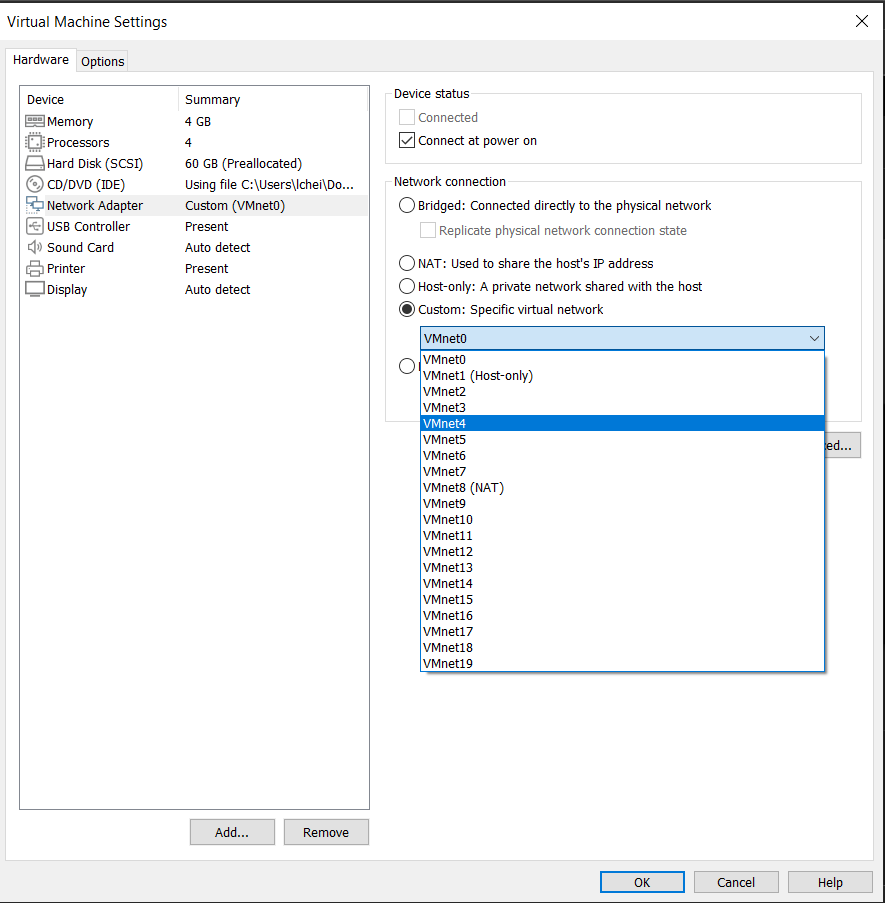This screenshot has height=903, width=885.
Task: Click the Cancel button
Action: point(736,882)
